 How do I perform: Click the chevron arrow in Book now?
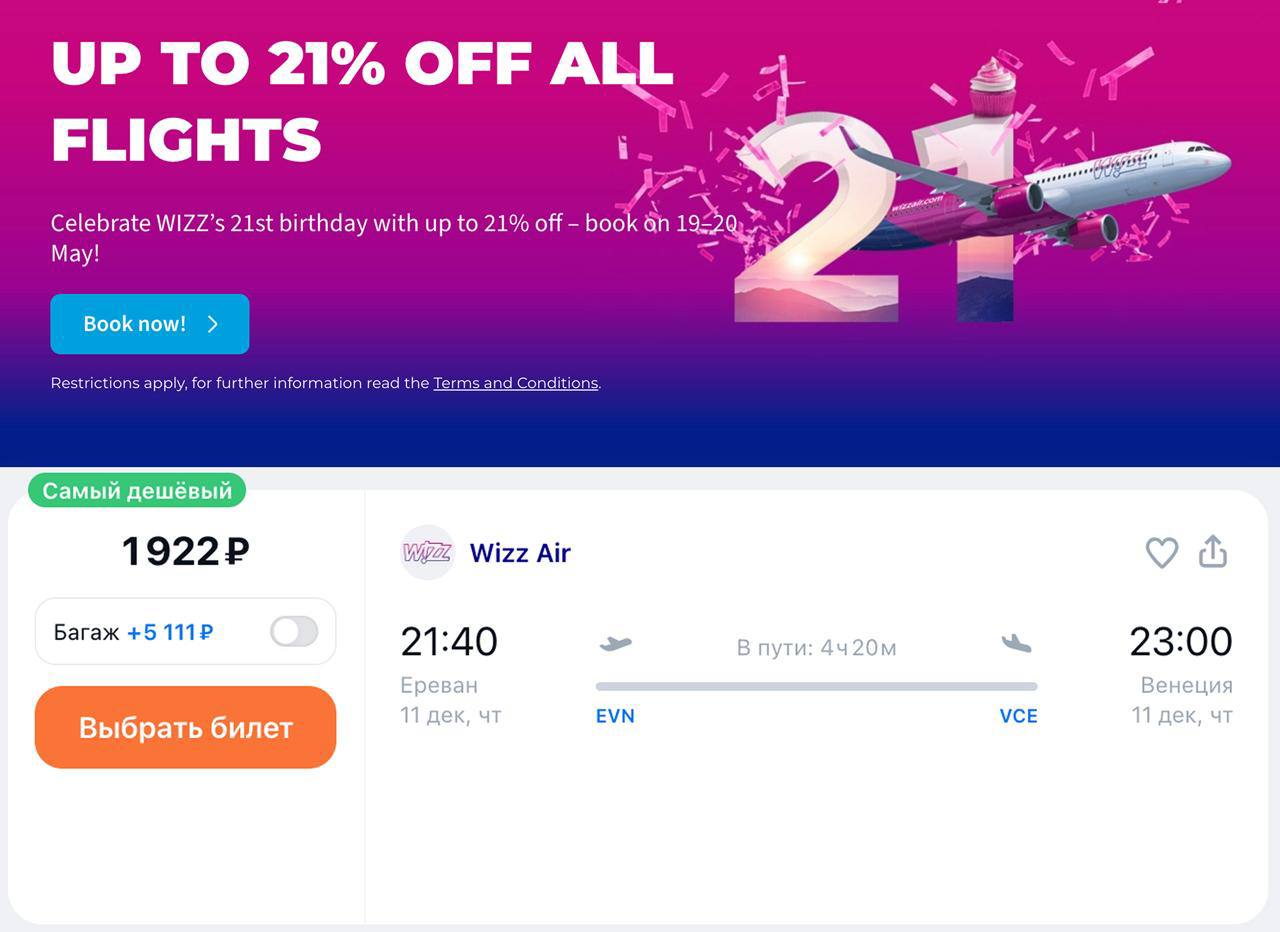[x=213, y=324]
